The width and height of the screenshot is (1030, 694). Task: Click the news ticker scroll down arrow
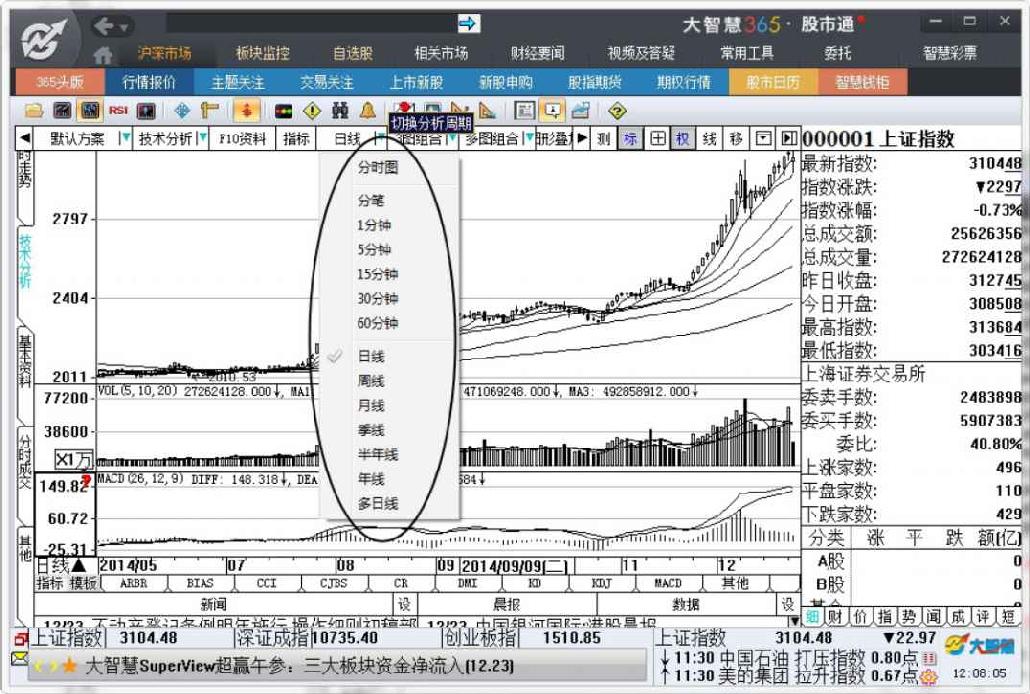pyautogui.click(x=794, y=621)
